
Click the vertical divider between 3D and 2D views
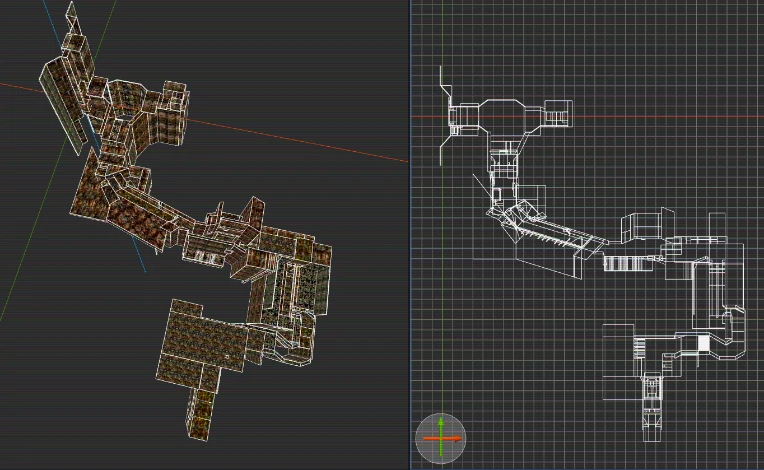tap(410, 235)
